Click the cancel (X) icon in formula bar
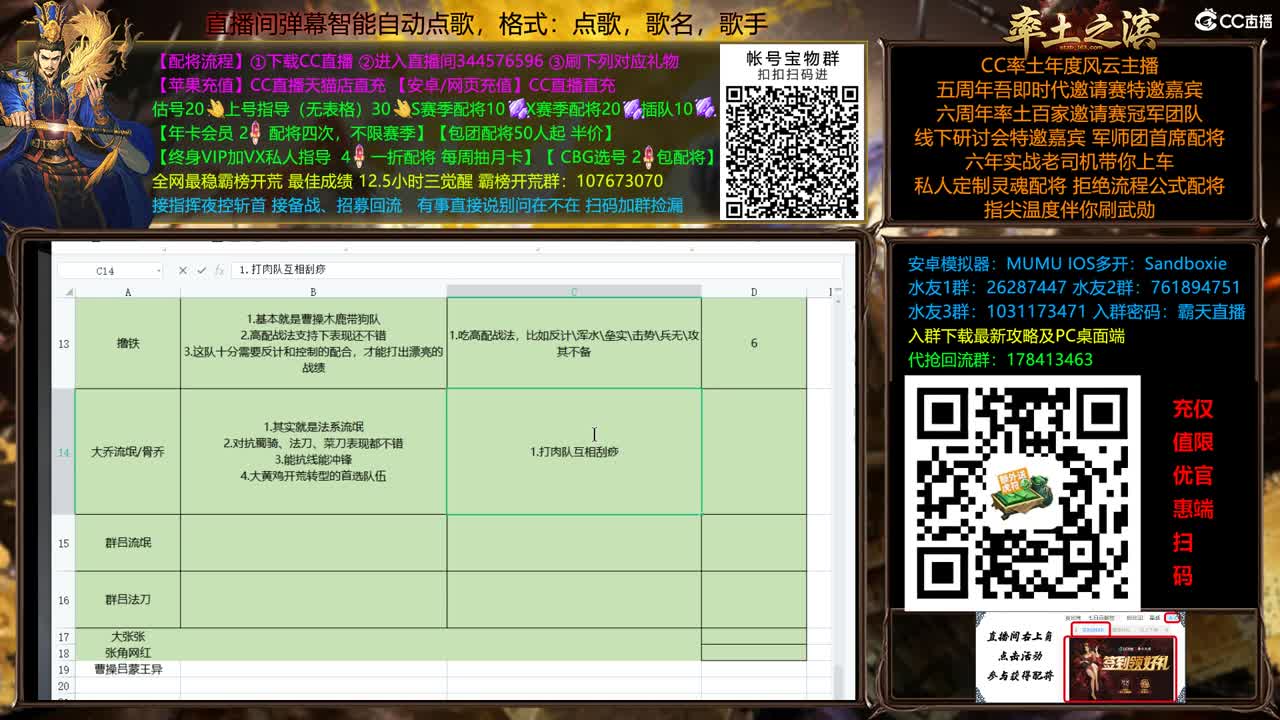The width and height of the screenshot is (1280, 720). pos(182,270)
